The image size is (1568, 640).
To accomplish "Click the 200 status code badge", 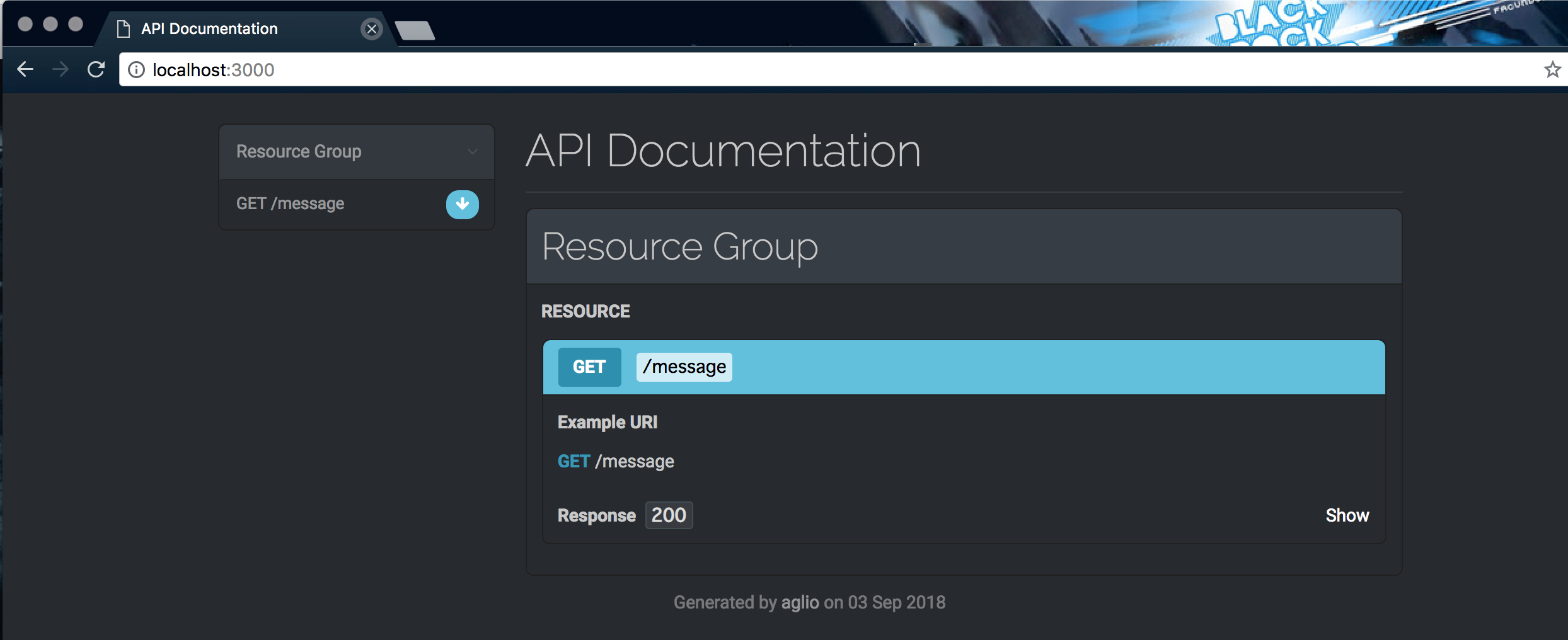I will pos(668,515).
